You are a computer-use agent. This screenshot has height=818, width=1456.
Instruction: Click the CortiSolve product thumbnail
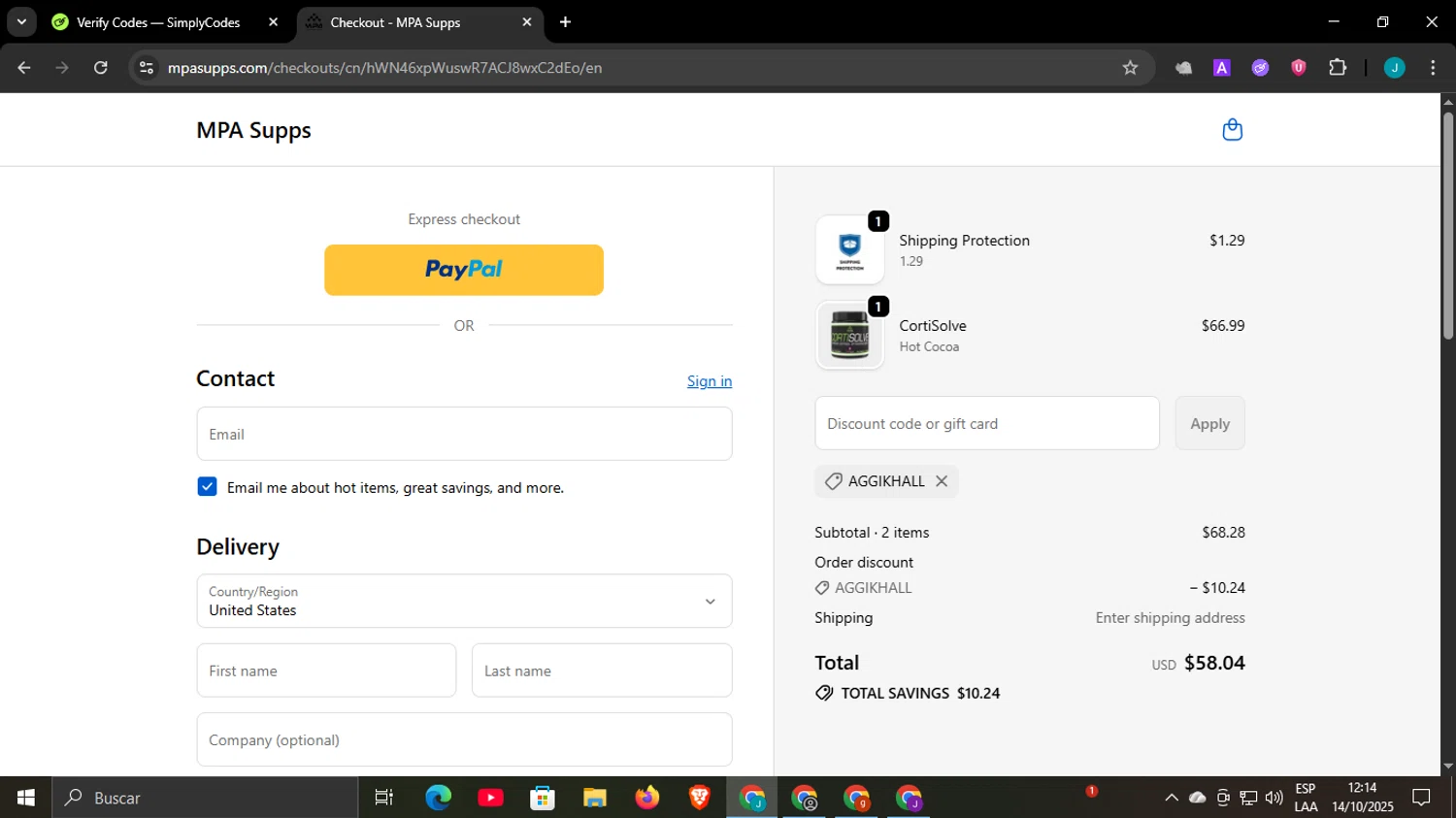850,335
